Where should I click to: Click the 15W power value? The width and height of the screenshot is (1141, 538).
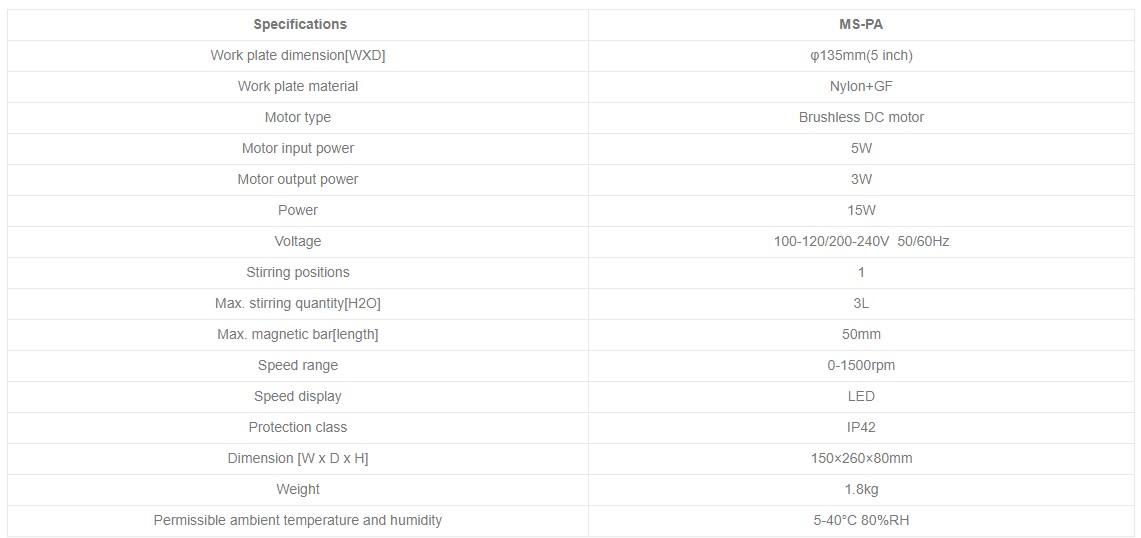pos(861,210)
